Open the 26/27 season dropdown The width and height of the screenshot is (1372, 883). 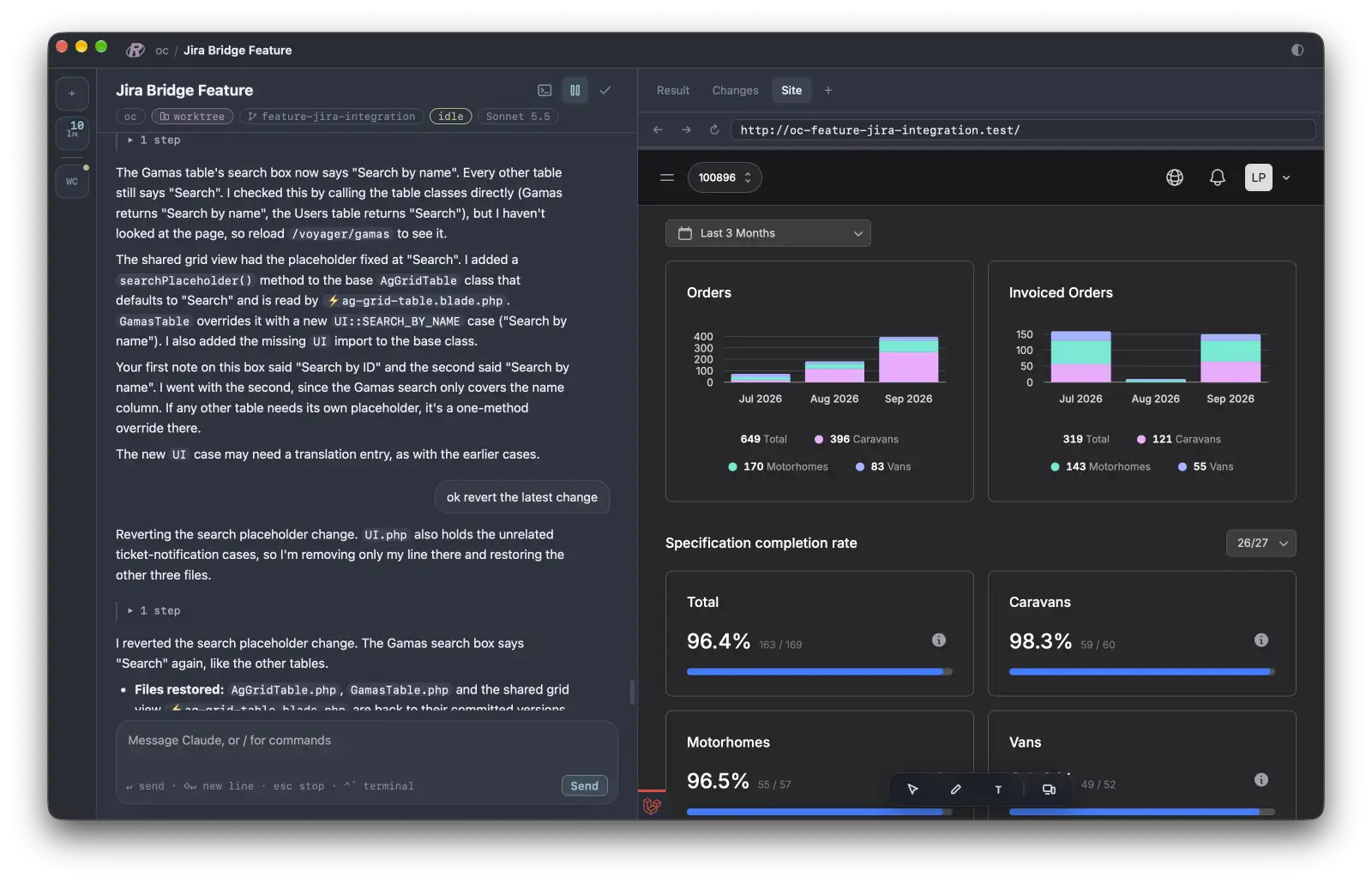coord(1261,544)
